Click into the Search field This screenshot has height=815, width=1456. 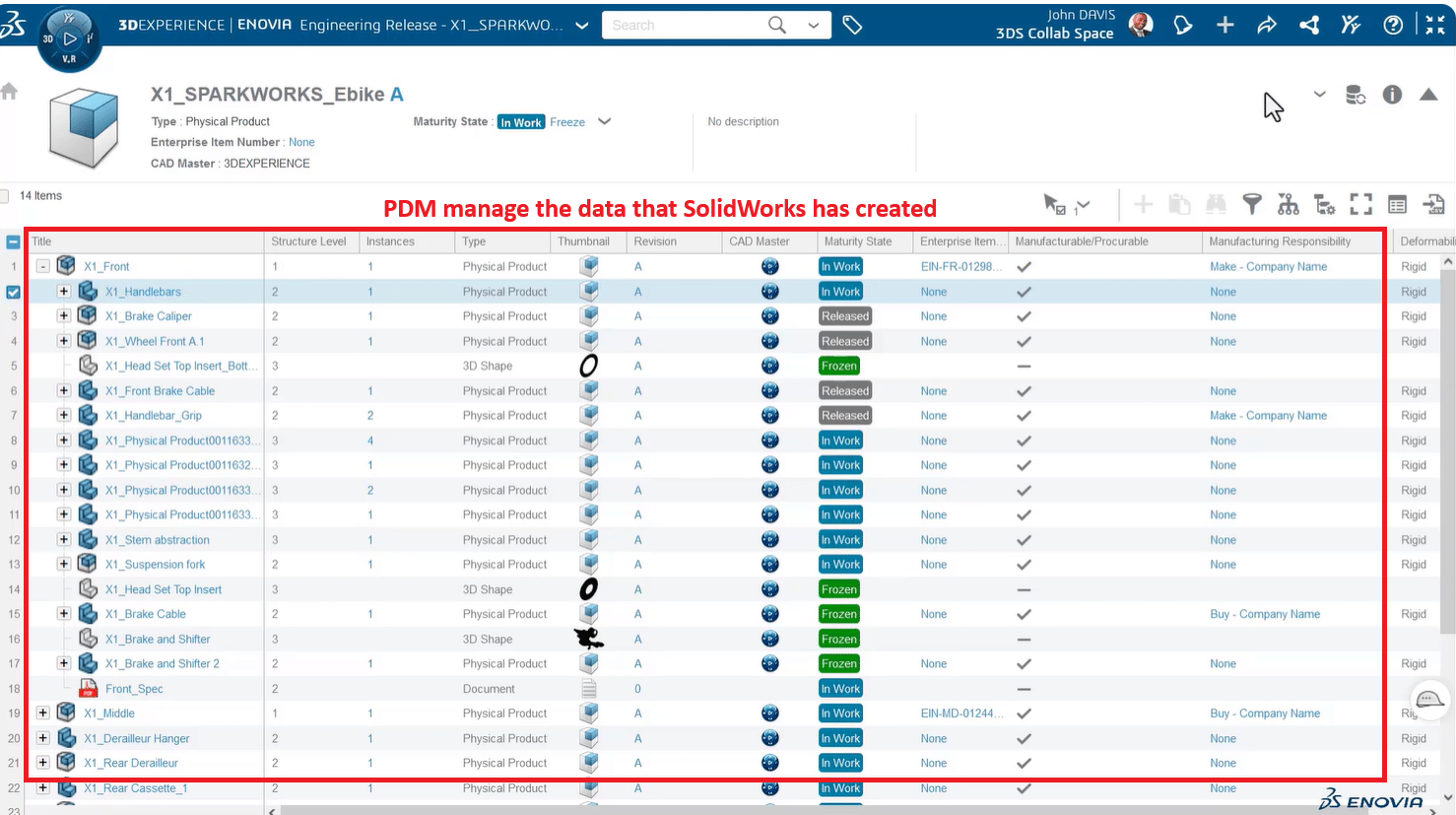685,26
